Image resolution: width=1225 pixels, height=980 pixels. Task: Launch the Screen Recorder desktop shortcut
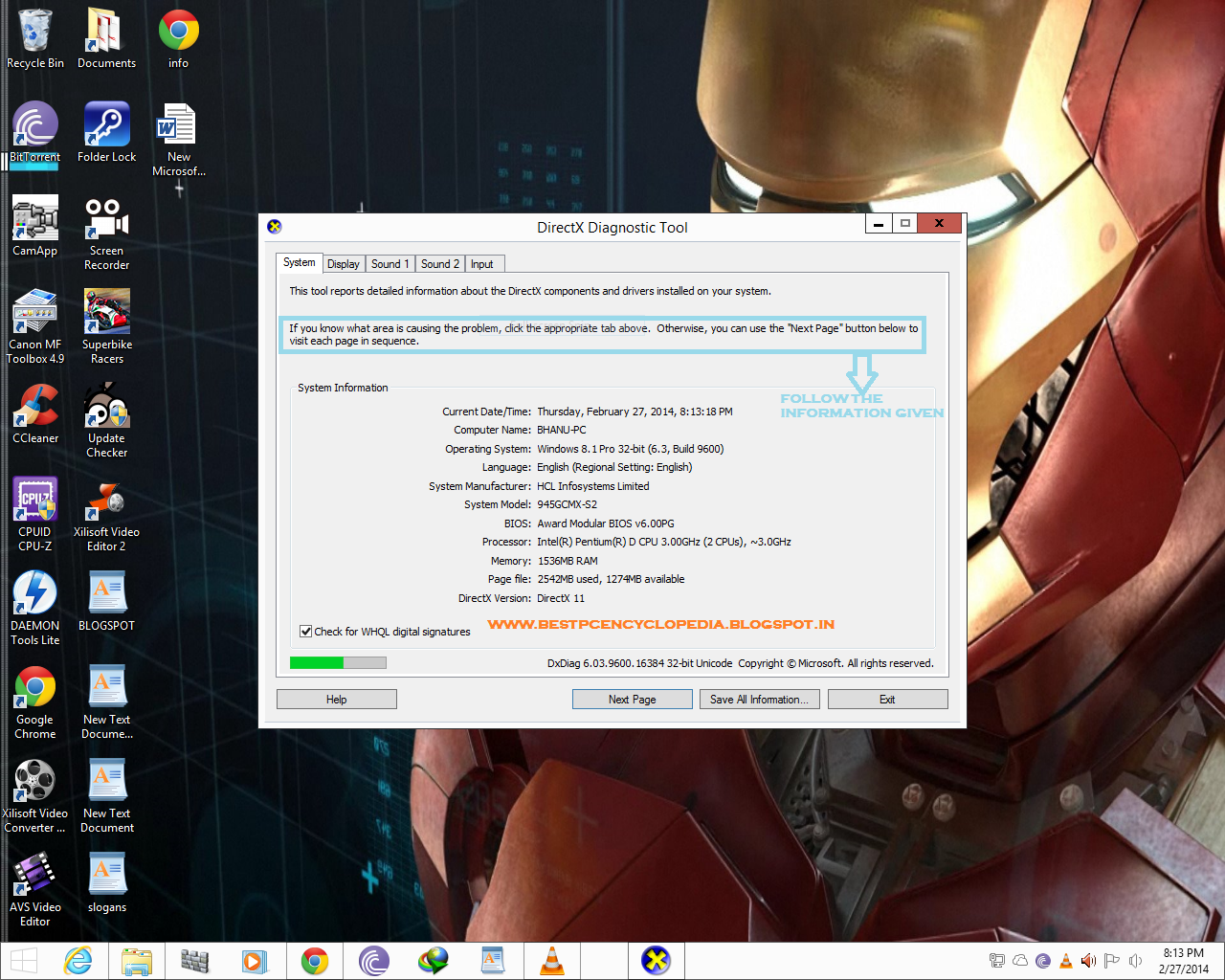106,234
